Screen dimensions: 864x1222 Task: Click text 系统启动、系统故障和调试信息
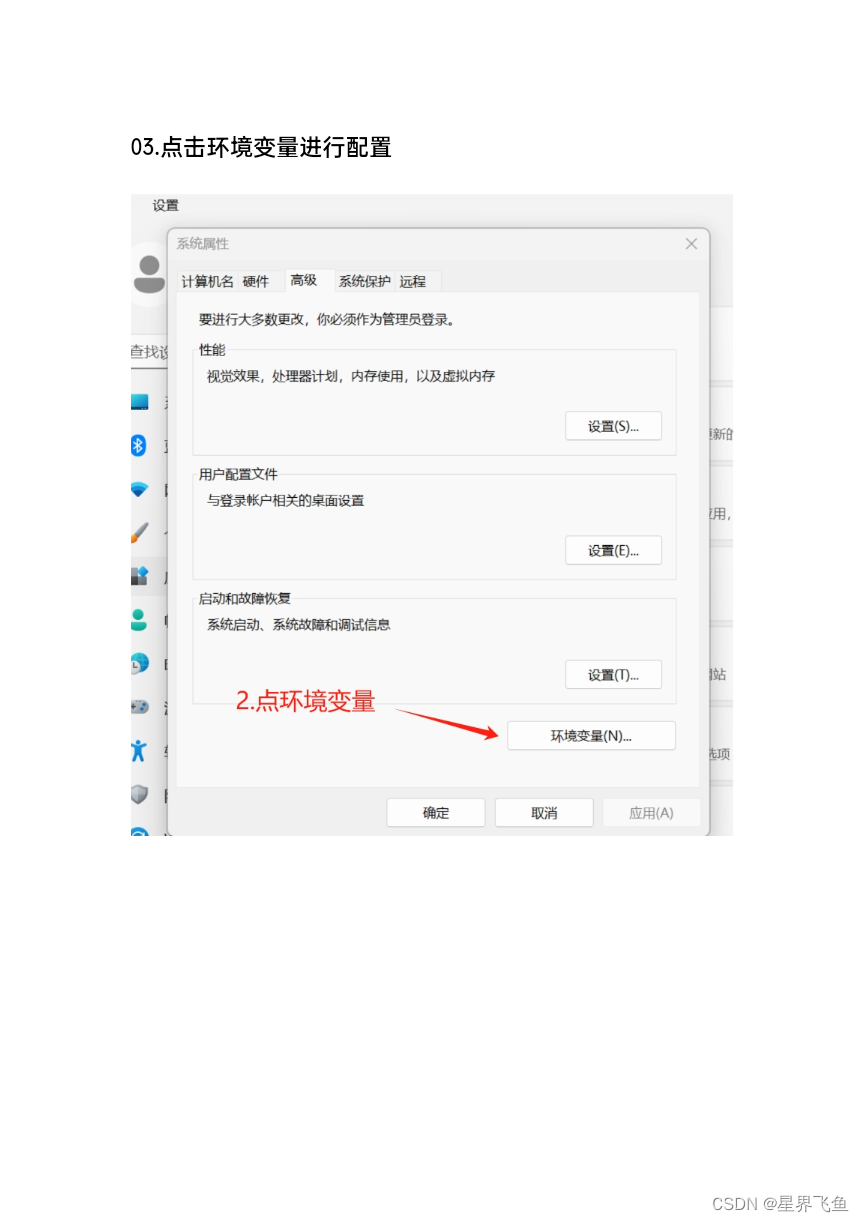pyautogui.click(x=298, y=625)
